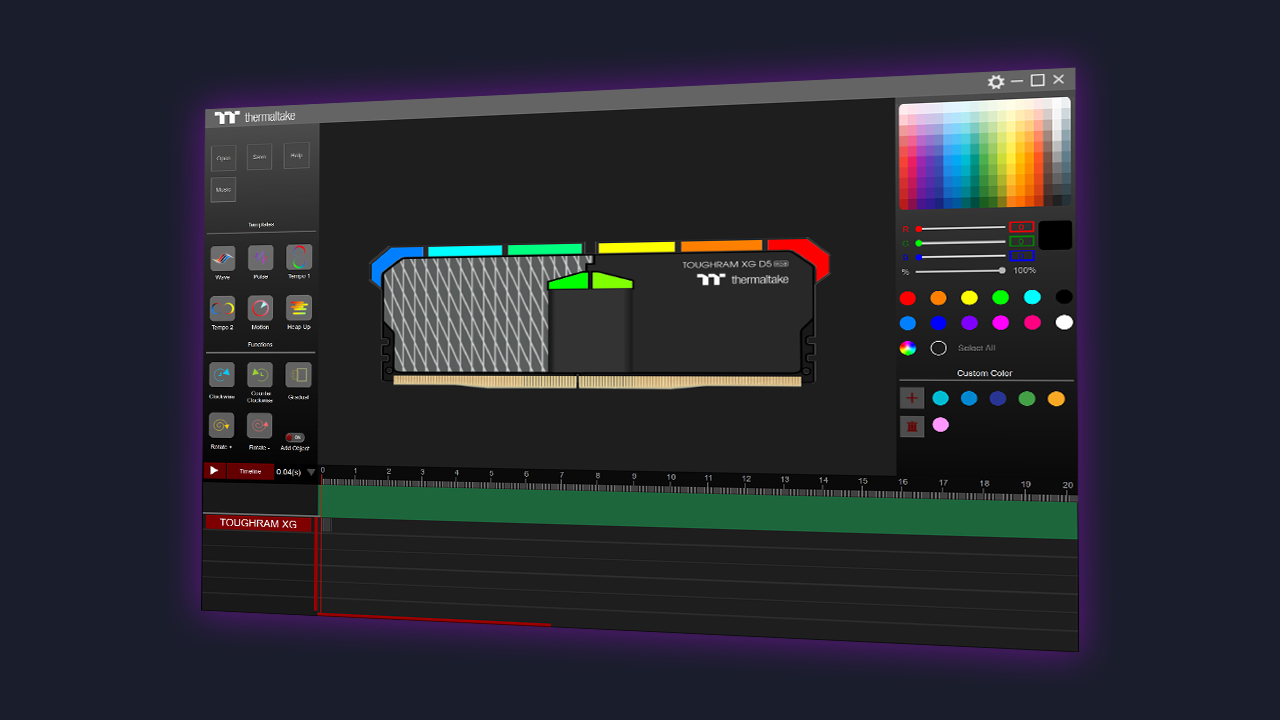Choose the green custom color
The width and height of the screenshot is (1280, 720).
point(1026,398)
